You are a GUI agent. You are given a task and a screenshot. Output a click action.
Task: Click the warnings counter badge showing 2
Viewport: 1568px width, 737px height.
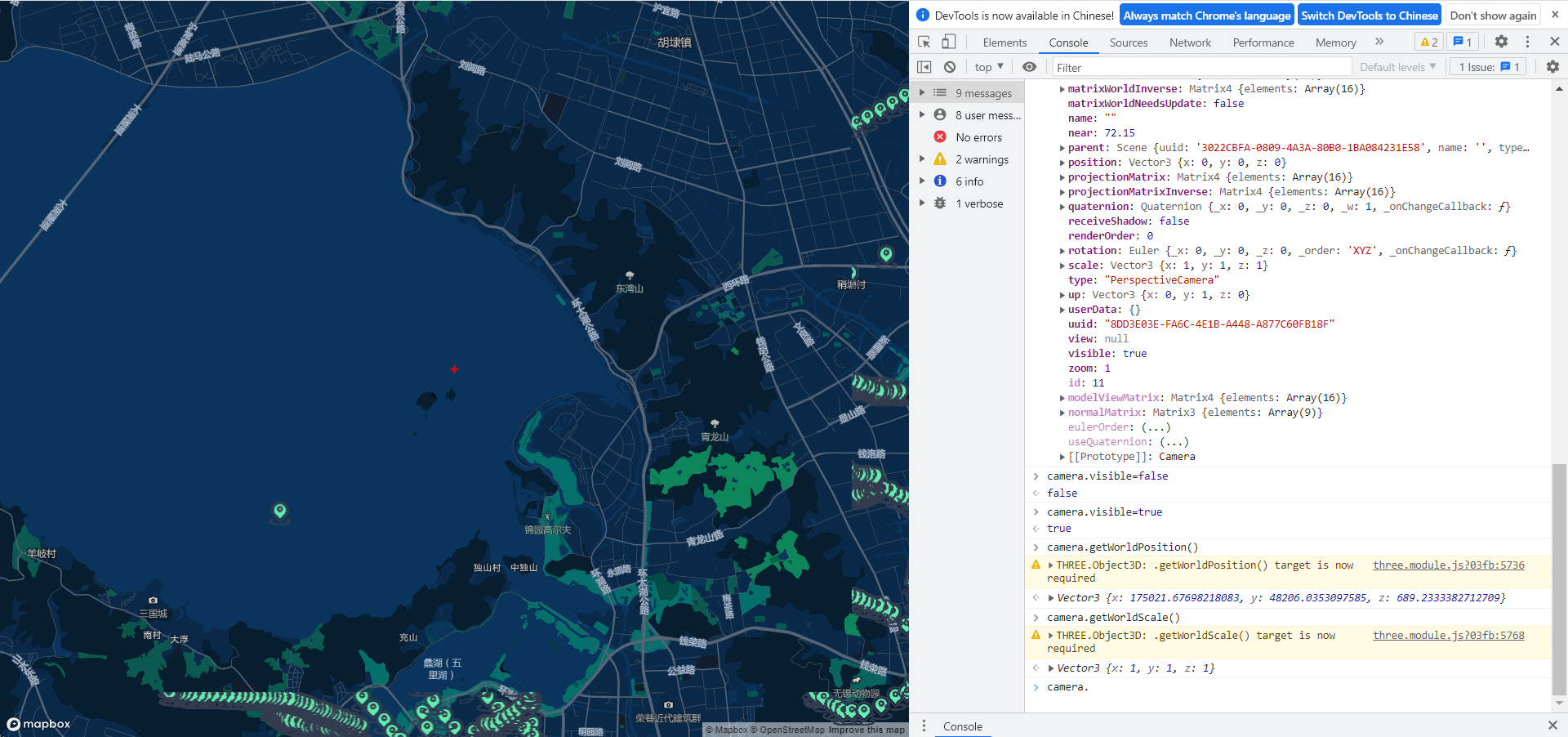click(x=1428, y=42)
